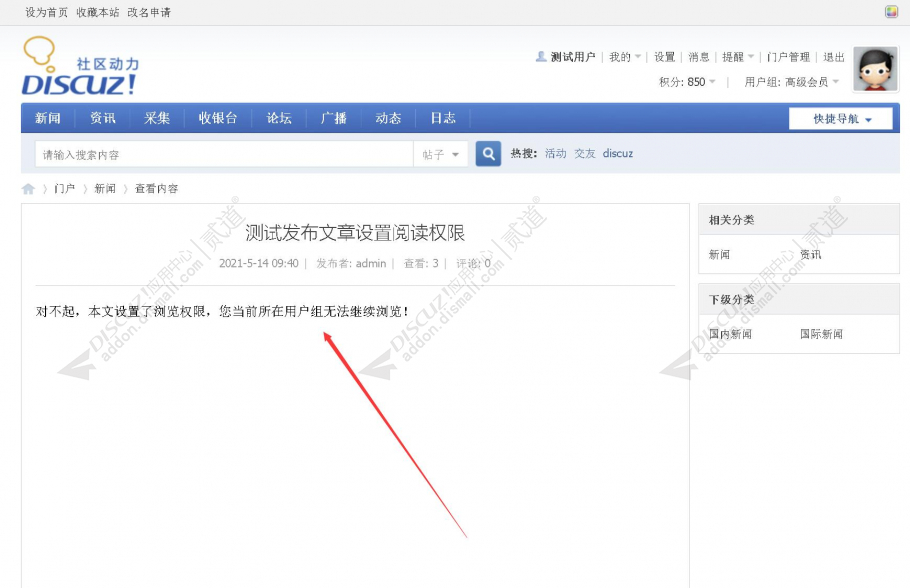The height and width of the screenshot is (588, 910).
Task: Open the 采集 navigation tab
Action: 157,118
